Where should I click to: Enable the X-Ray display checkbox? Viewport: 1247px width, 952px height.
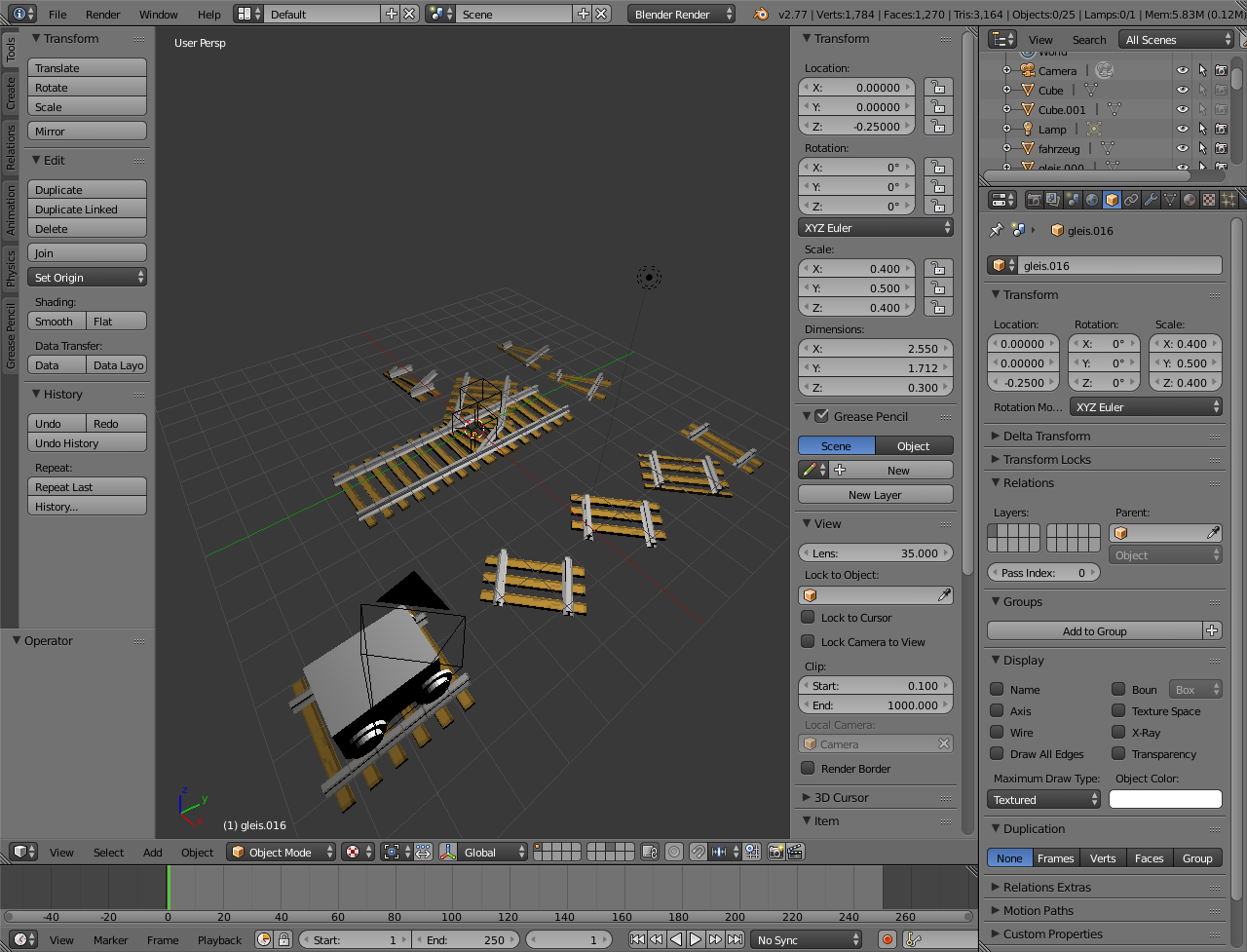coord(1118,733)
